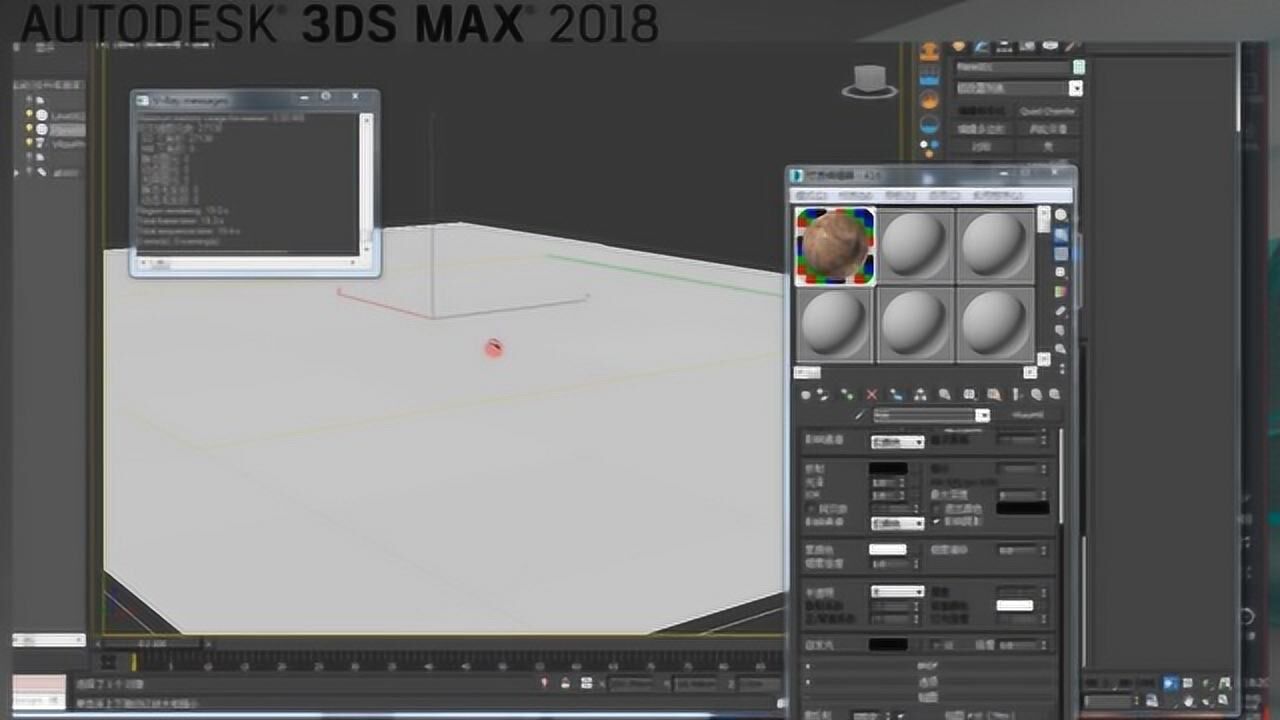Click the red X Reset Map icon
The width and height of the screenshot is (1280, 720).
[871, 395]
